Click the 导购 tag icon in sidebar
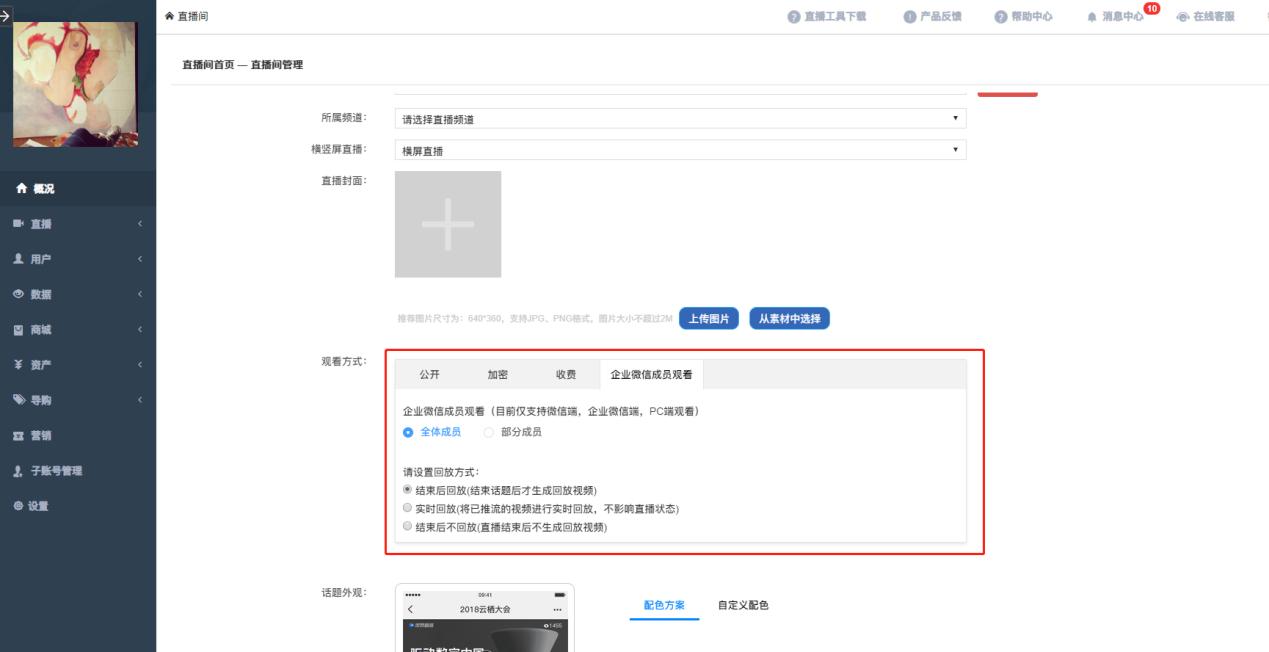Image resolution: width=1269 pixels, height=652 pixels. click(x=19, y=400)
